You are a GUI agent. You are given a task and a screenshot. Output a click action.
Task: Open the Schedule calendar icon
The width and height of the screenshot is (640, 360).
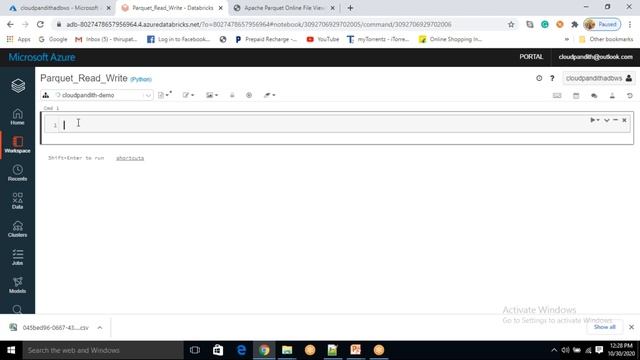576,96
